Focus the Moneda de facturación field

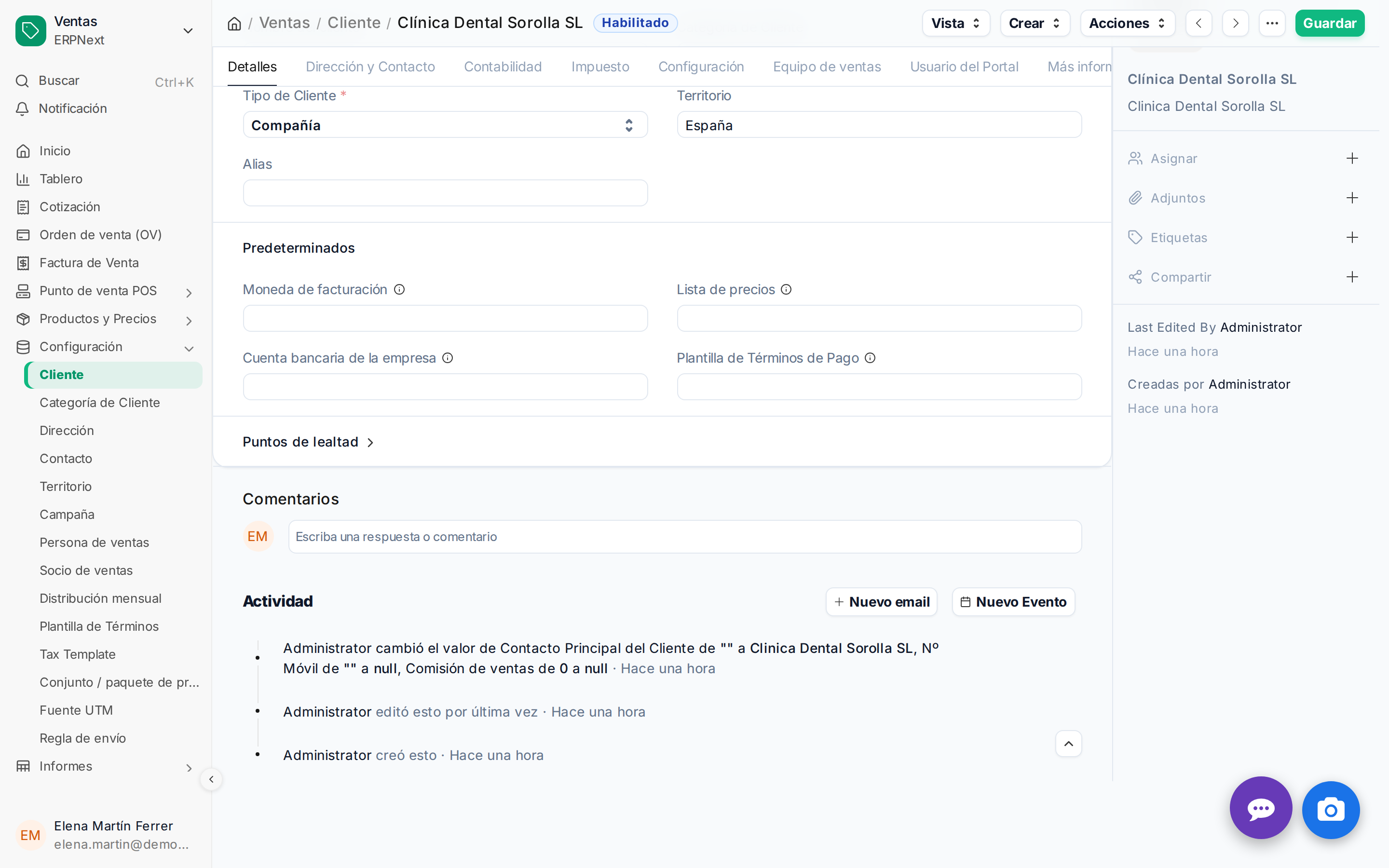[446, 318]
